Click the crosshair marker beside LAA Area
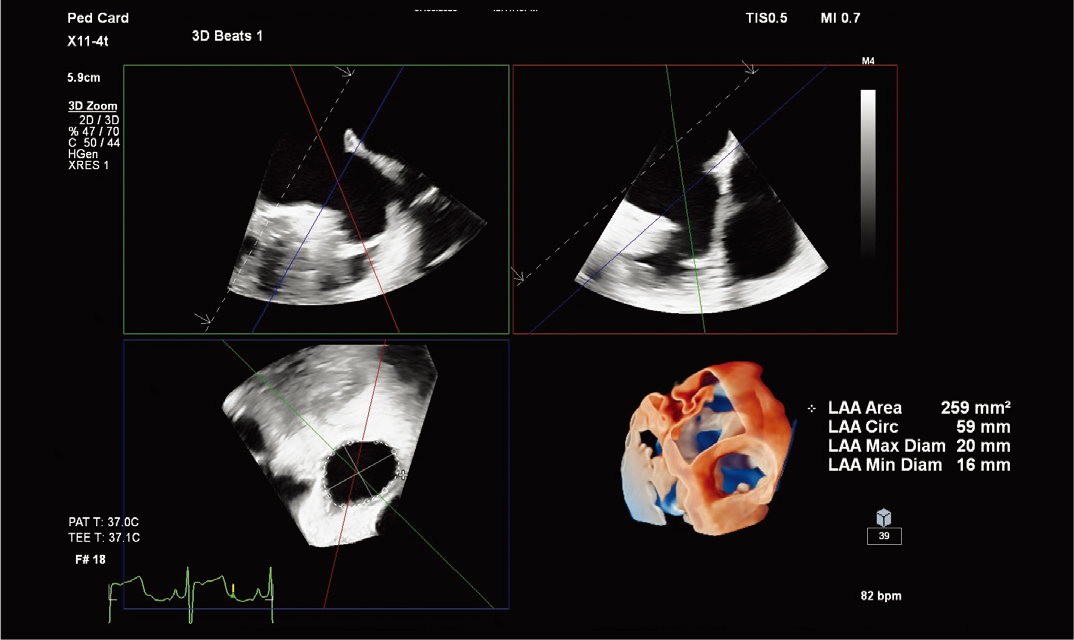The width and height of the screenshot is (1074, 640). pyautogui.click(x=811, y=408)
